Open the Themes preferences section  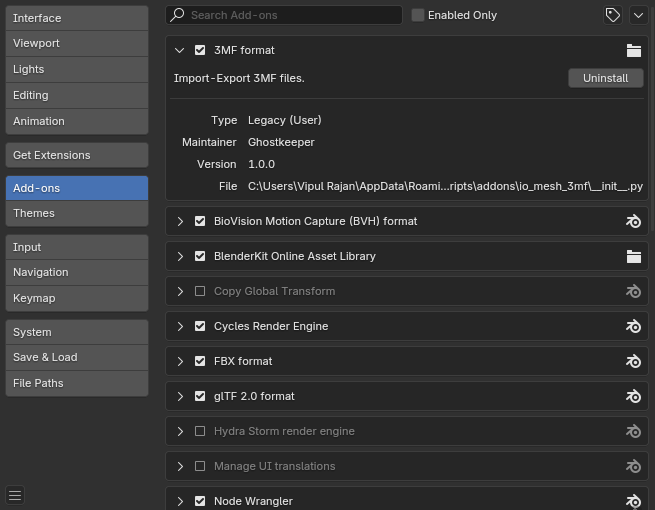[77, 213]
